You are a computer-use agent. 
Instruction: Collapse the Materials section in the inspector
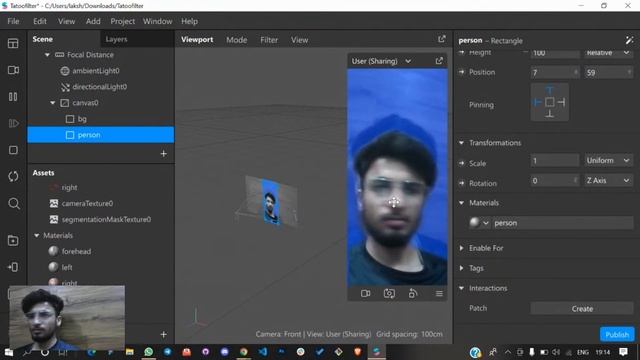pos(461,203)
